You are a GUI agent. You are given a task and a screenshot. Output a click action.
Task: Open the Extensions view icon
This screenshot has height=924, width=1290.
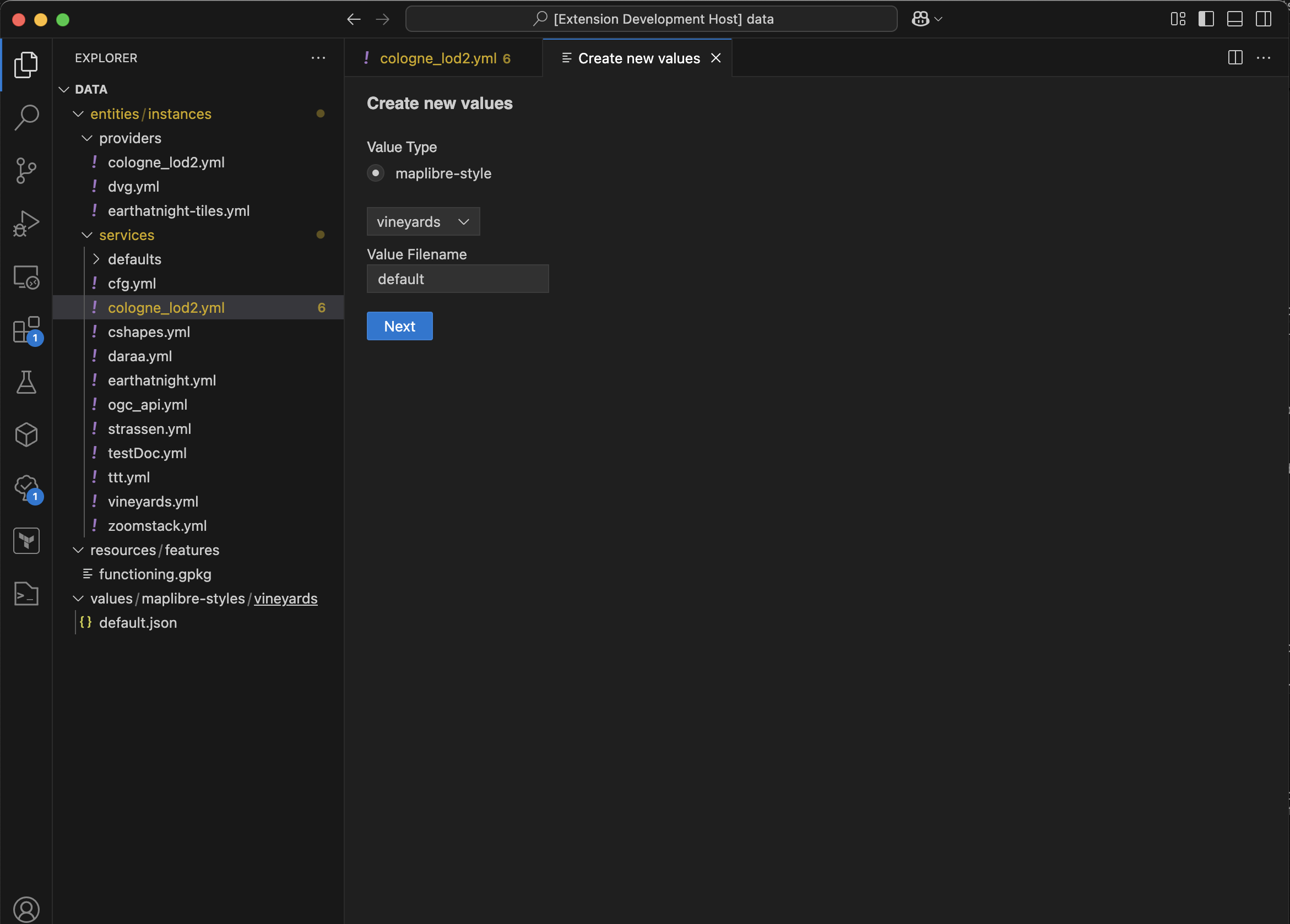point(26,330)
